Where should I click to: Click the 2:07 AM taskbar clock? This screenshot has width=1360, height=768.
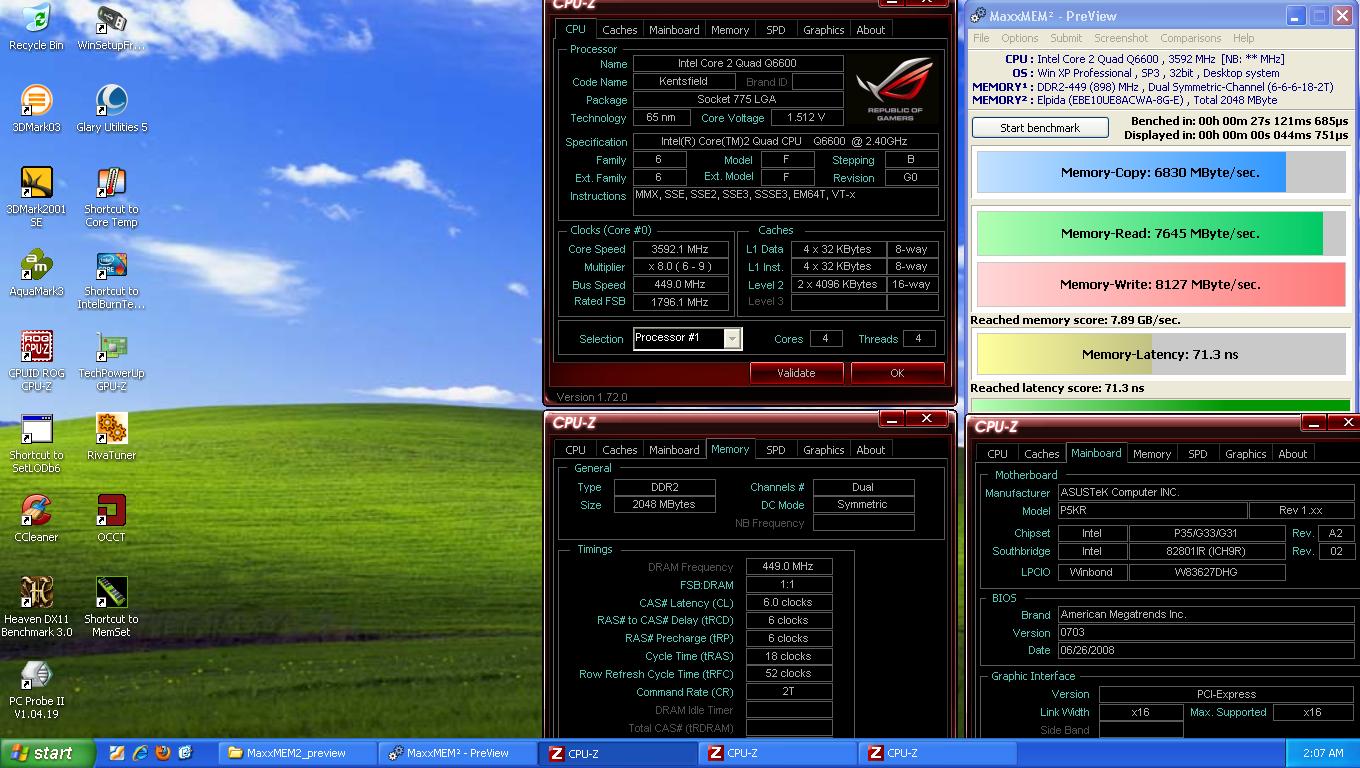1323,753
